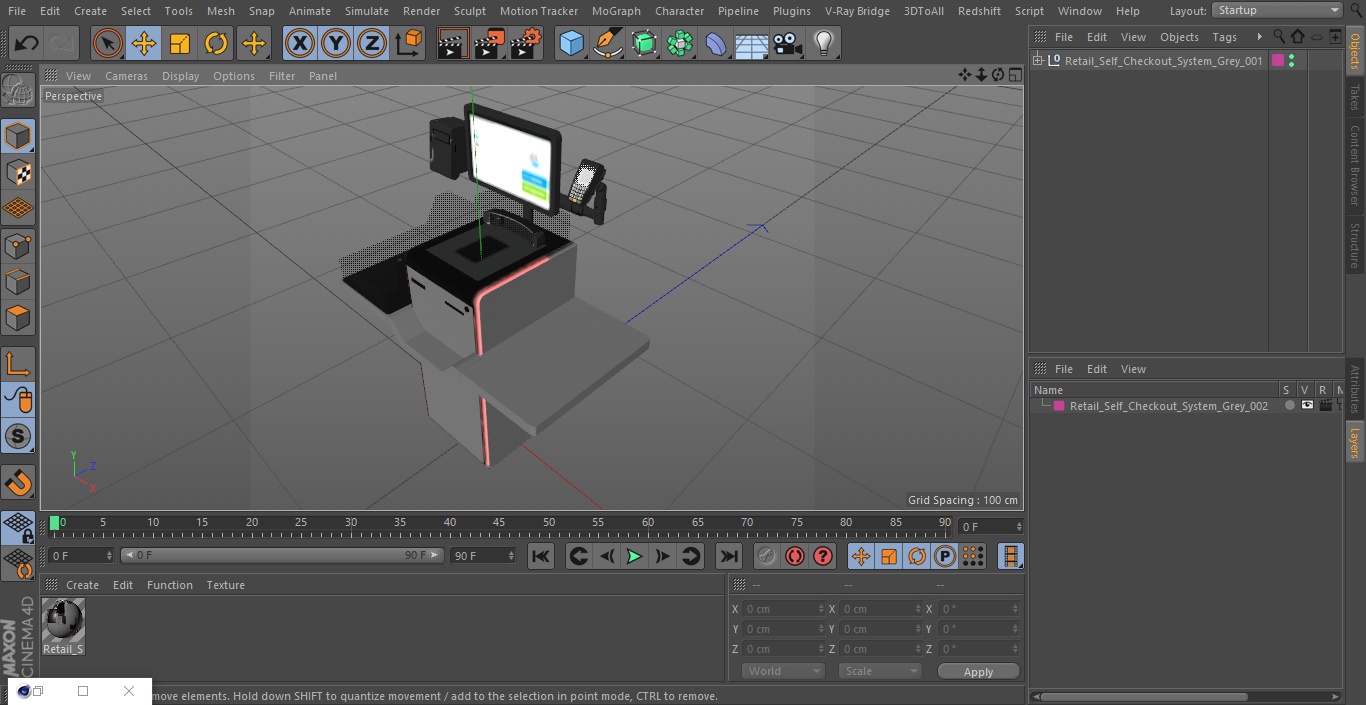The width and height of the screenshot is (1366, 705).
Task: Click pink layer color swatch for Grey_002
Action: point(1059,406)
